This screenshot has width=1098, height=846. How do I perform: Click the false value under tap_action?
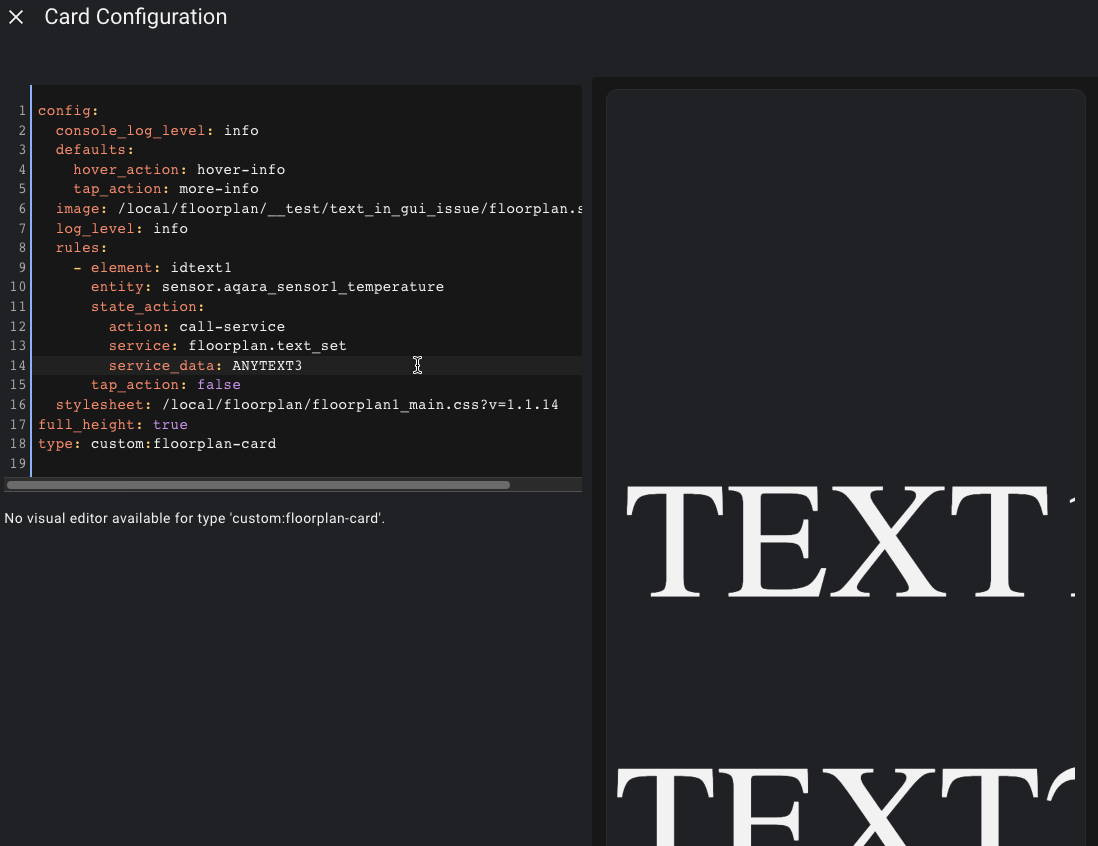(x=218, y=384)
